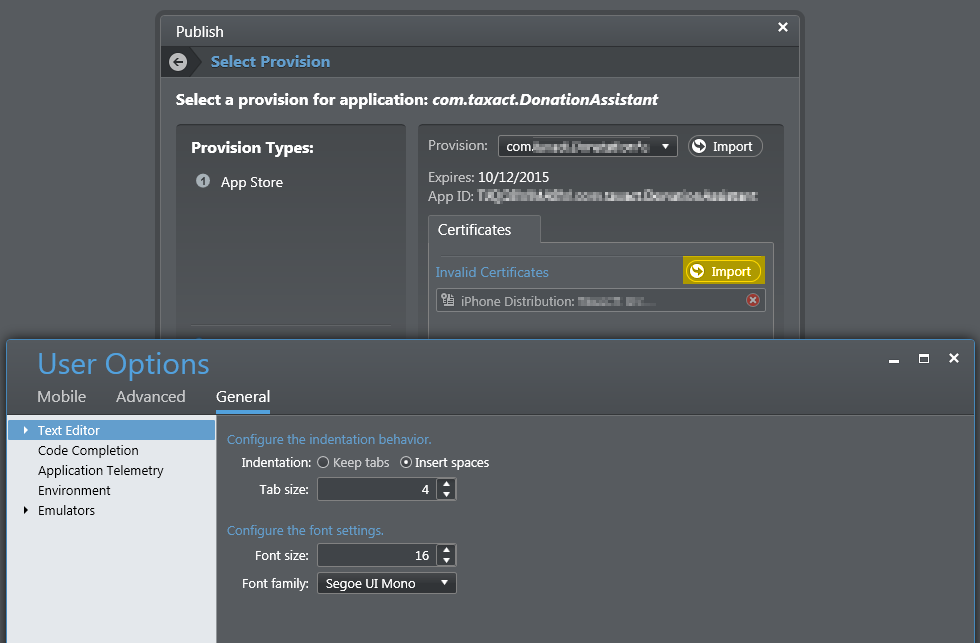980x643 pixels.
Task: Increase Tab size with up arrow
Action: coord(446,484)
